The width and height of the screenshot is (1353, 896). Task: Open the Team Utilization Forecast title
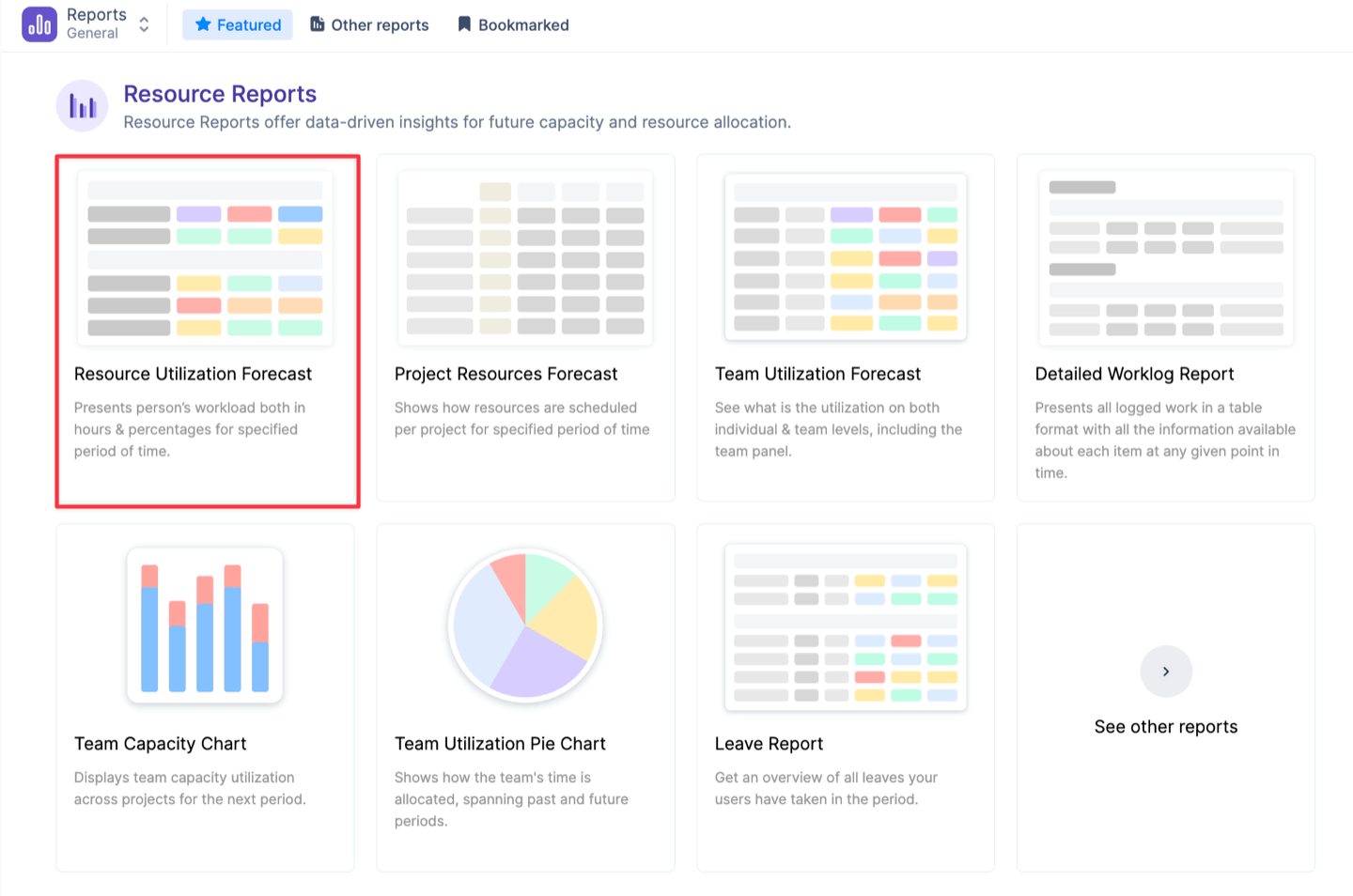[x=817, y=374]
